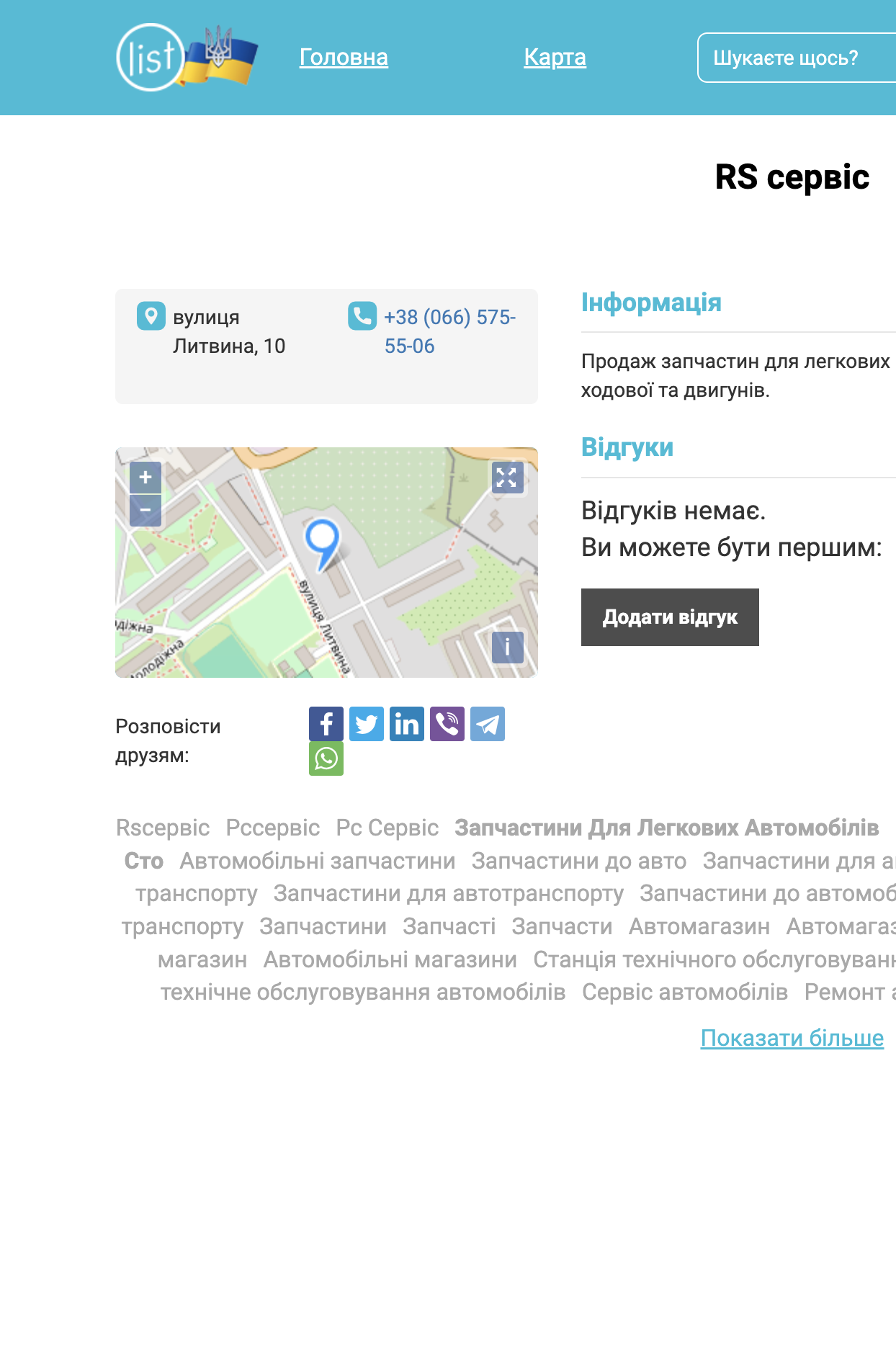This screenshot has width=896, height=1352.
Task: Click the Відгуків немає. text
Action: point(673,511)
